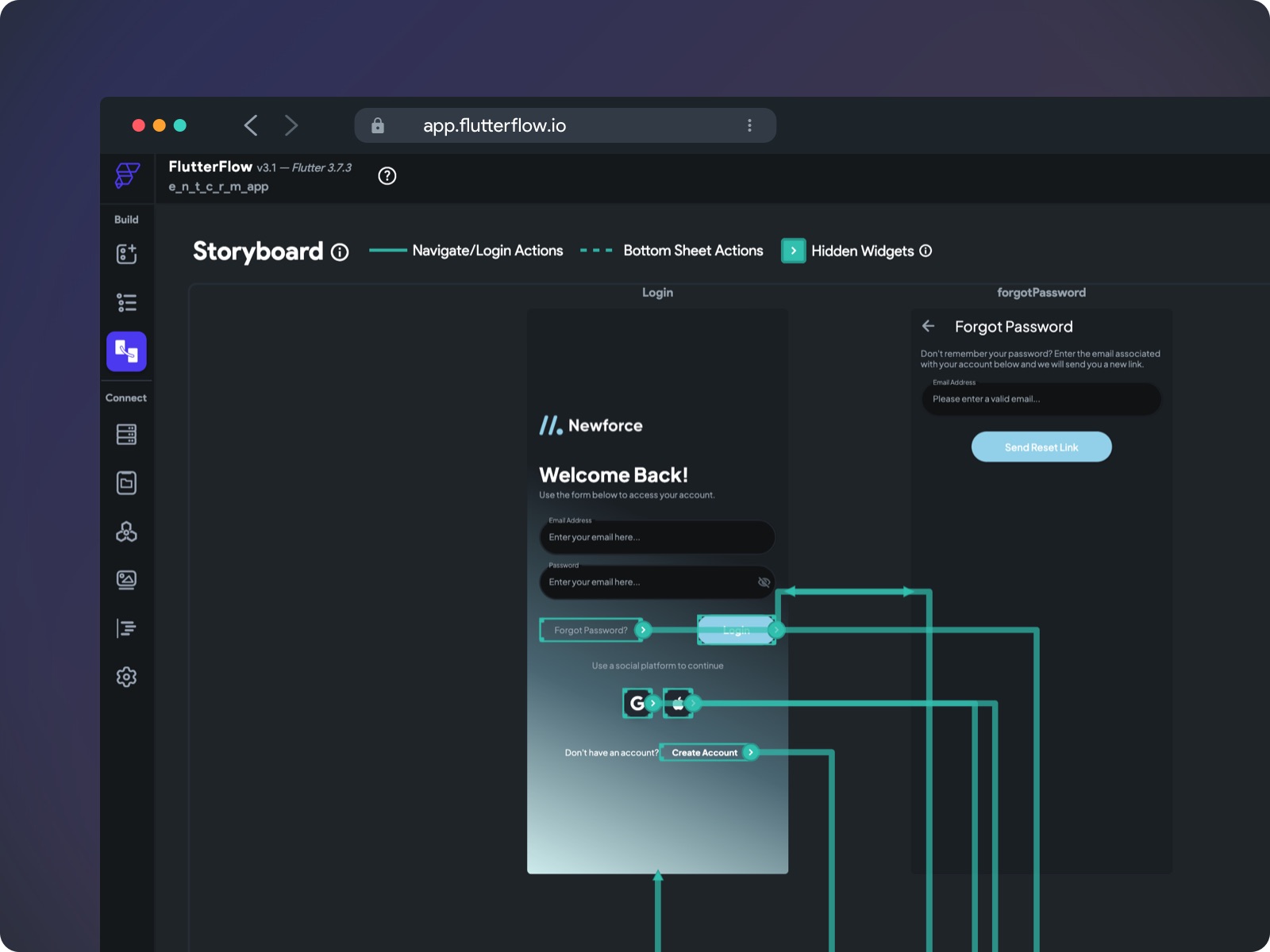Open the database collections icon under Connect
This screenshot has height=952, width=1270.
pyautogui.click(x=126, y=434)
